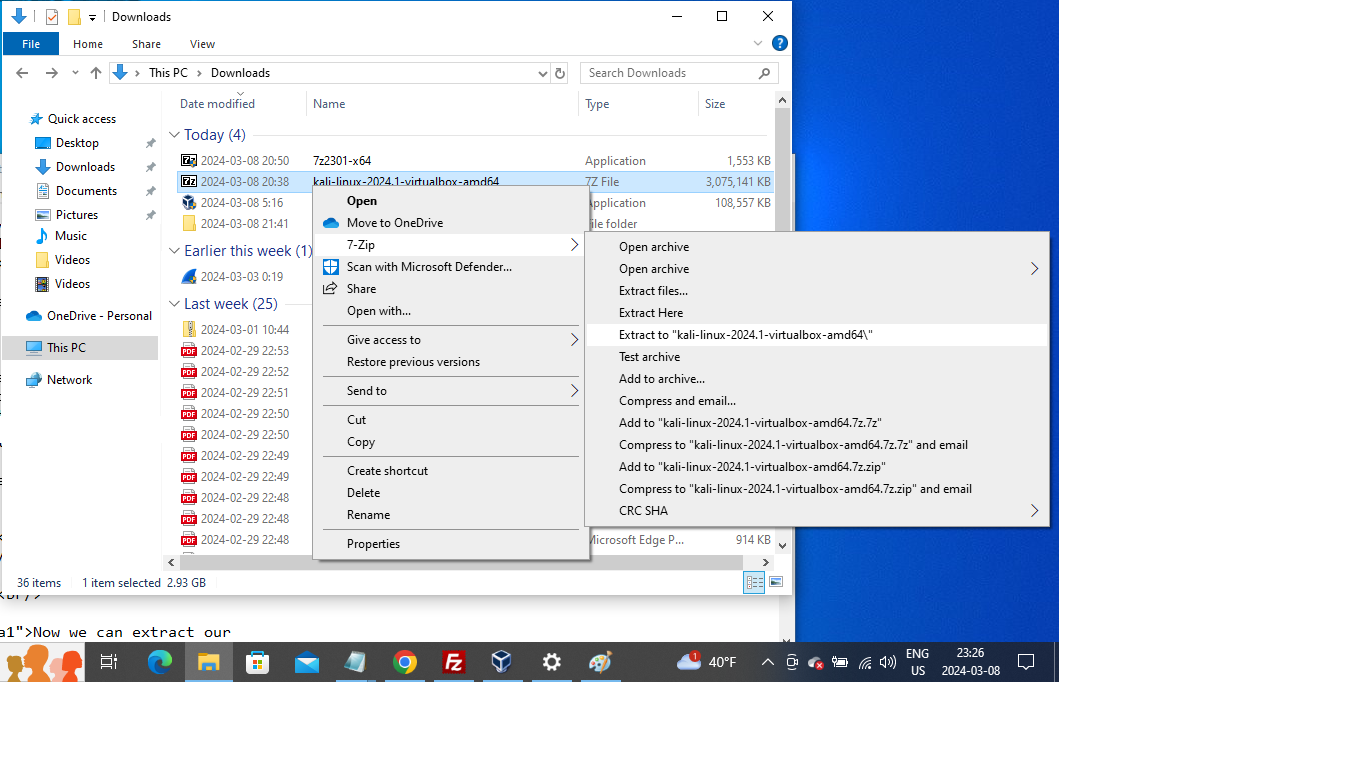
Task: Navigate up using the Up arrow button
Action: pos(95,72)
